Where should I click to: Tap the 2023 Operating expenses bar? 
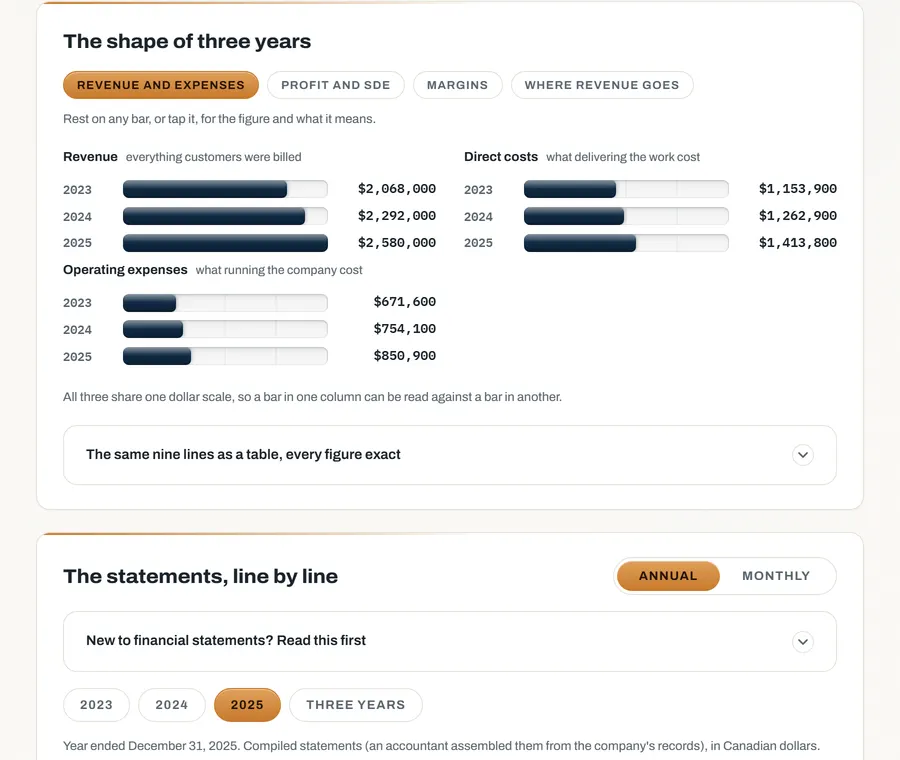(149, 303)
